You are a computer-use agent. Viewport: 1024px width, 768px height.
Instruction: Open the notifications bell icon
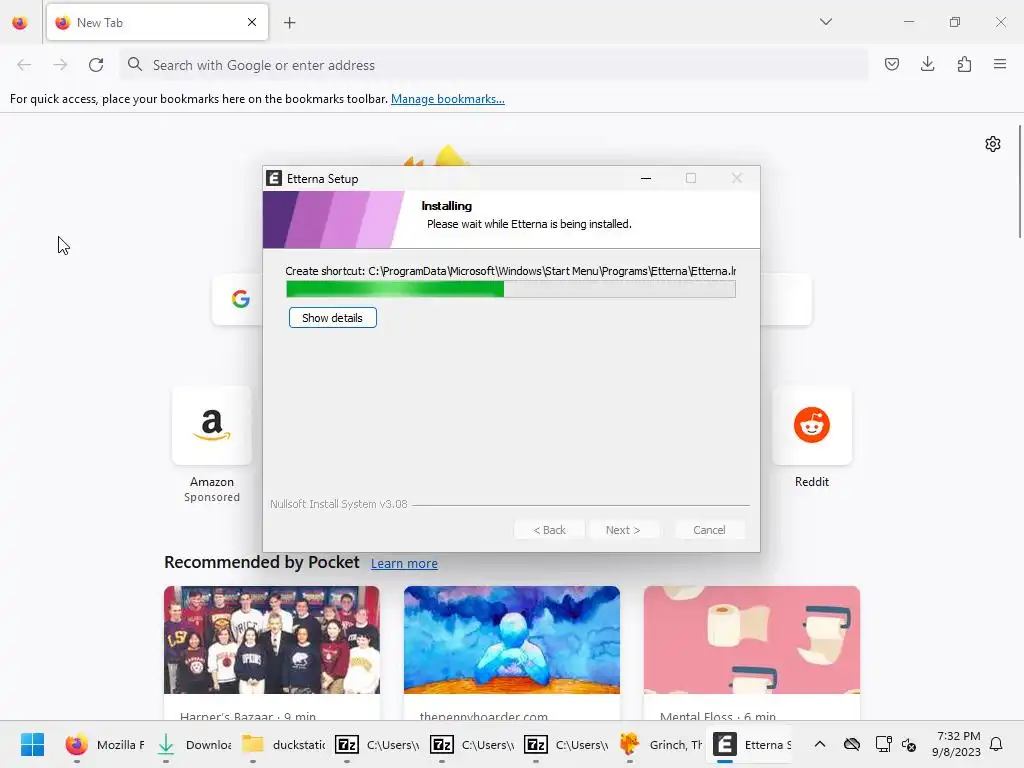pyautogui.click(x=996, y=744)
